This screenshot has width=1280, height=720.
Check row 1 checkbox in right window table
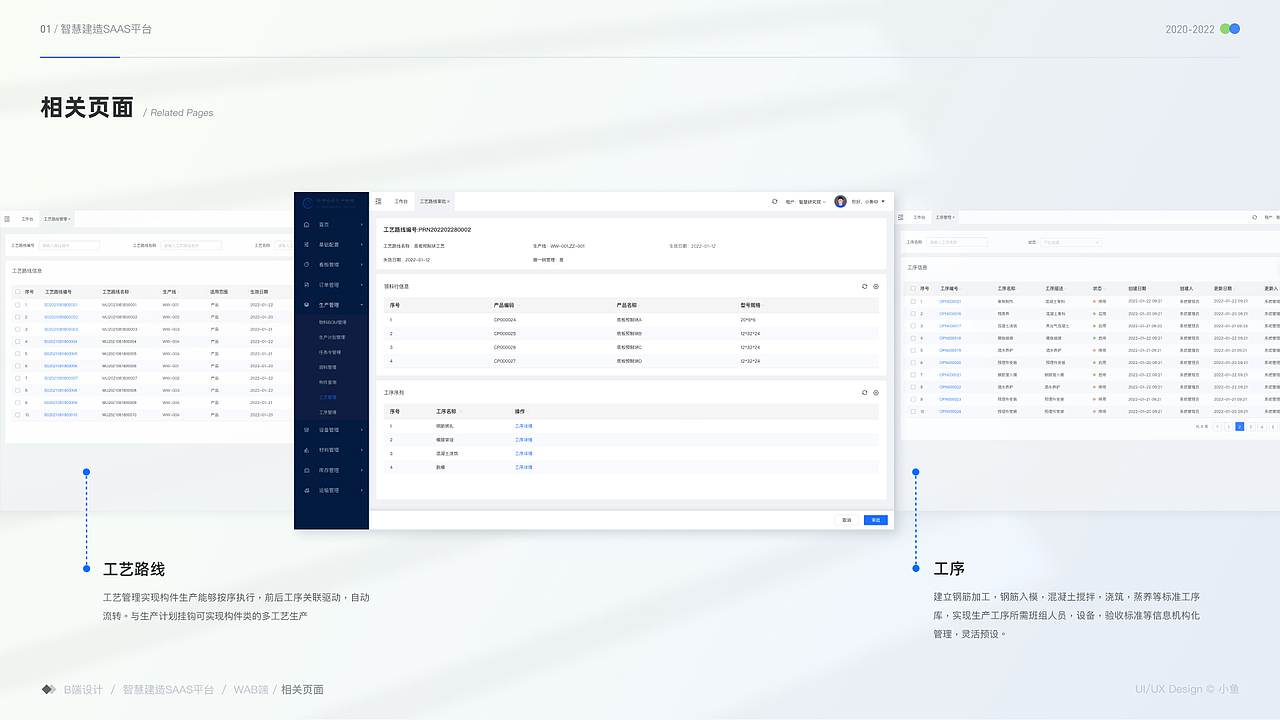pyautogui.click(x=913, y=301)
